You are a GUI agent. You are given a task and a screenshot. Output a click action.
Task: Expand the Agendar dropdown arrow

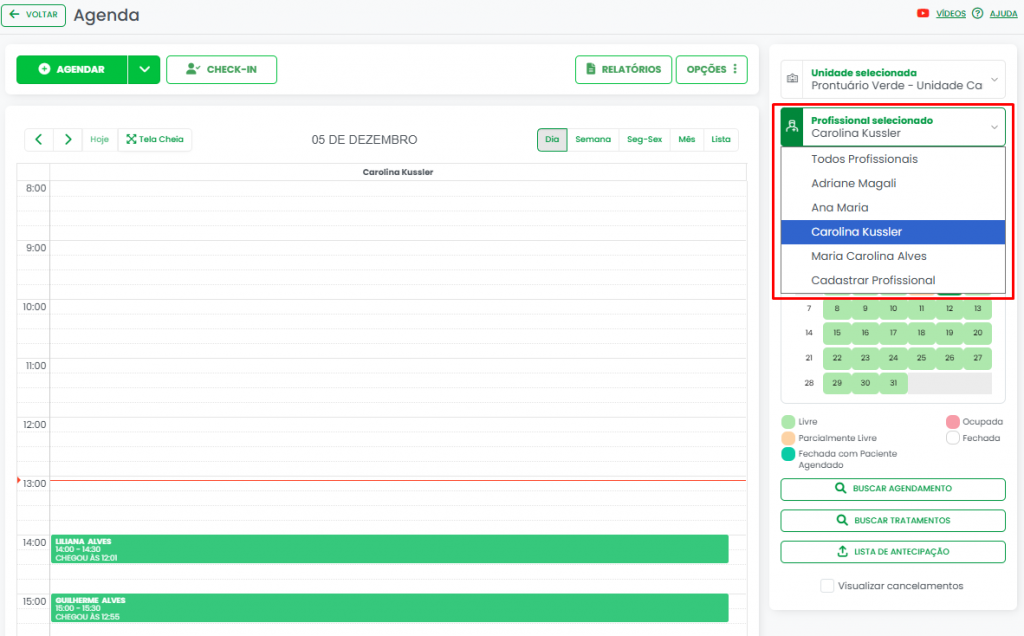[x=144, y=70]
